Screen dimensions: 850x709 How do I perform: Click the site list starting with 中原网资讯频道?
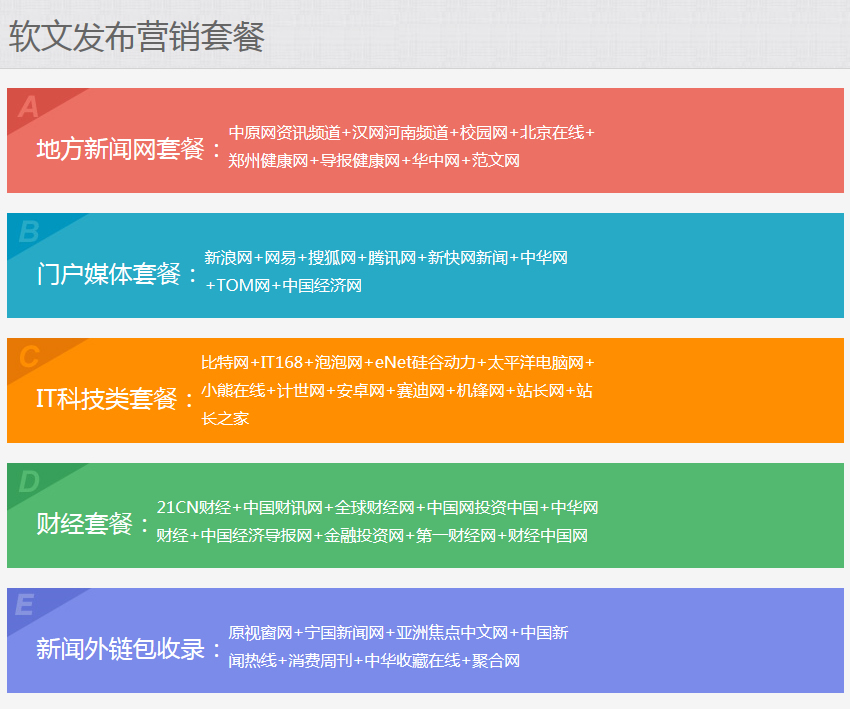(x=411, y=146)
